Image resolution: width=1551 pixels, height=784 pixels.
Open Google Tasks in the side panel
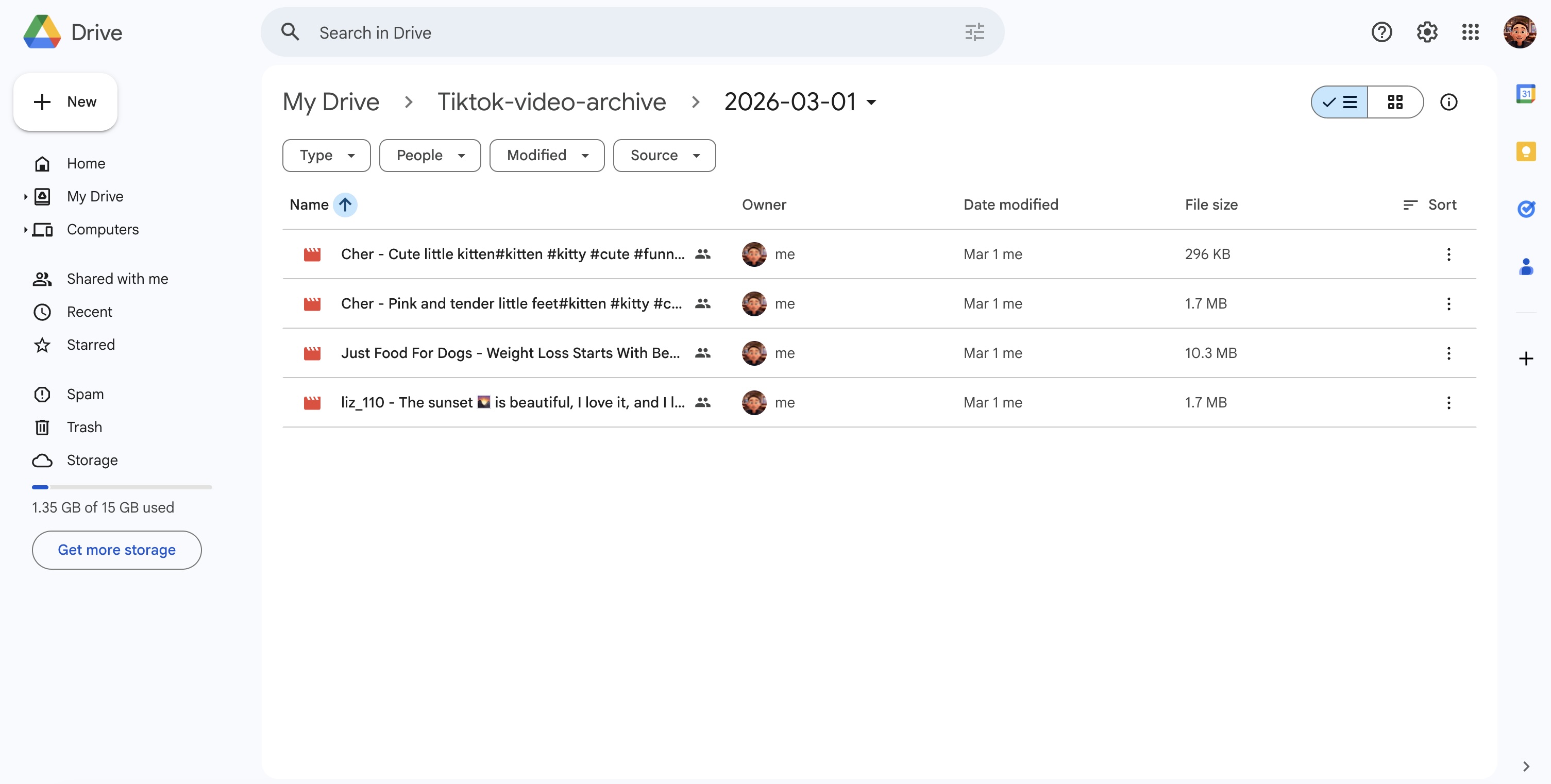[x=1526, y=209]
